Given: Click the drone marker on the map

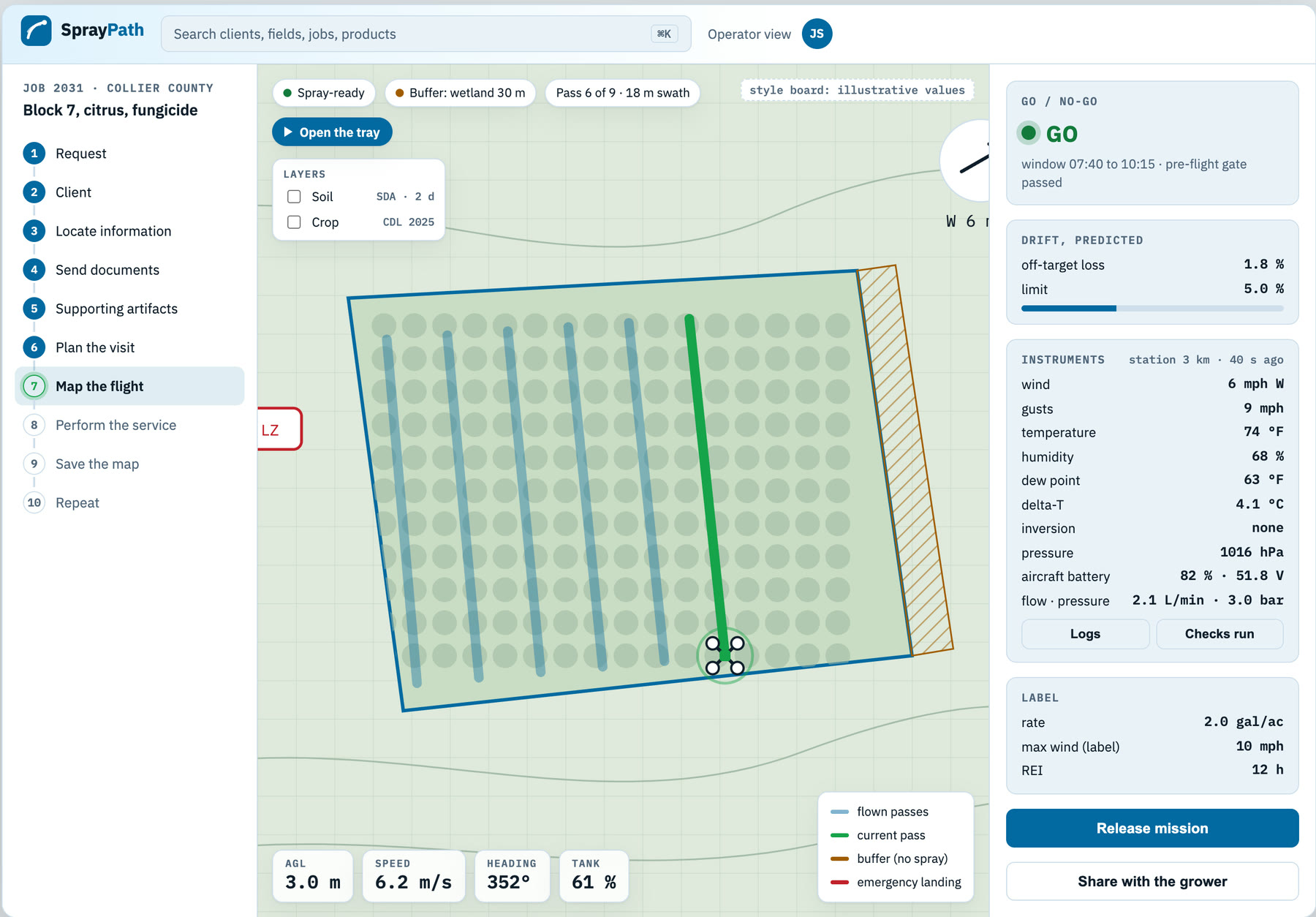Looking at the screenshot, I should click(x=725, y=656).
